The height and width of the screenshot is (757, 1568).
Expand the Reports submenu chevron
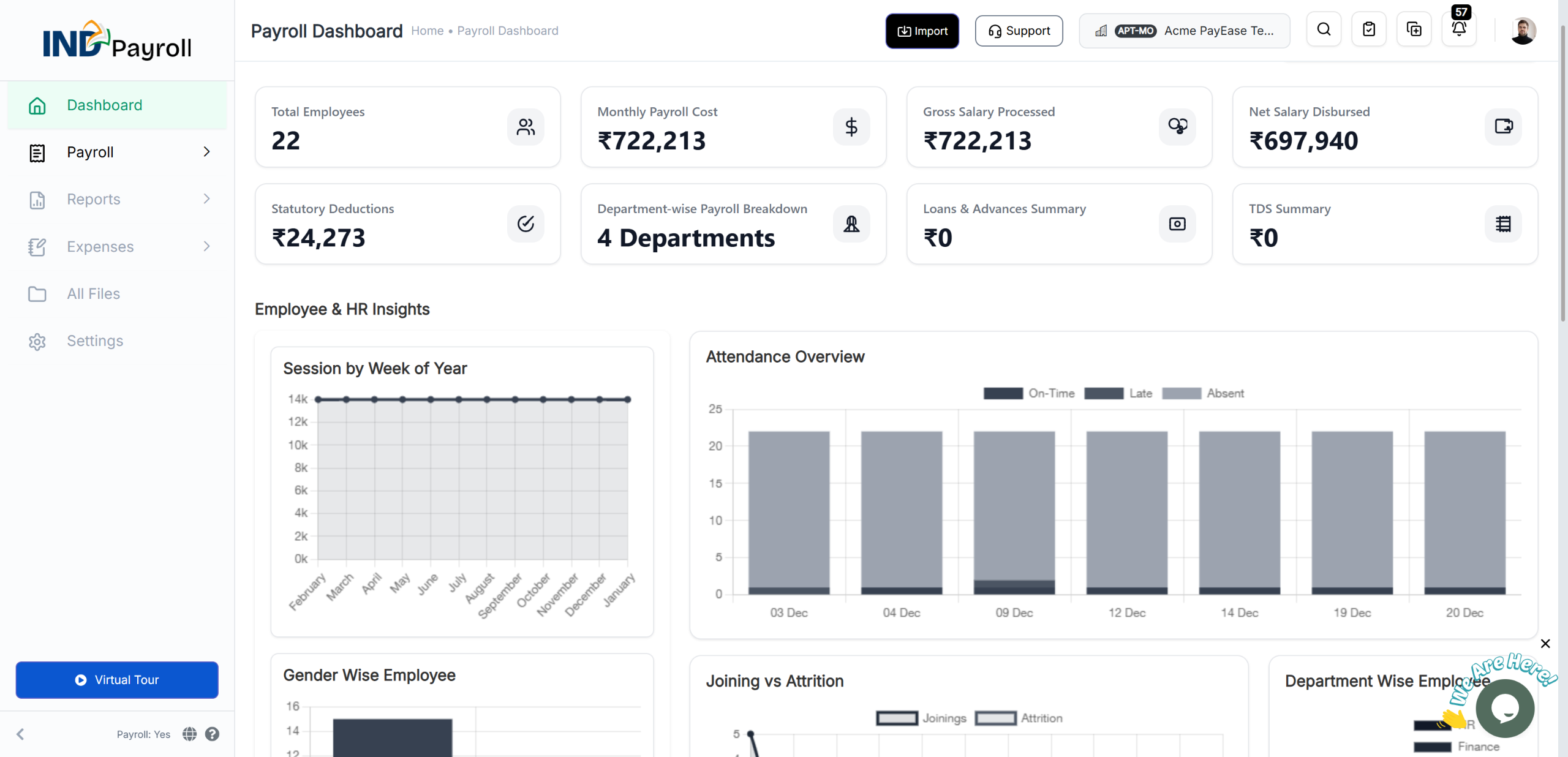tap(206, 199)
